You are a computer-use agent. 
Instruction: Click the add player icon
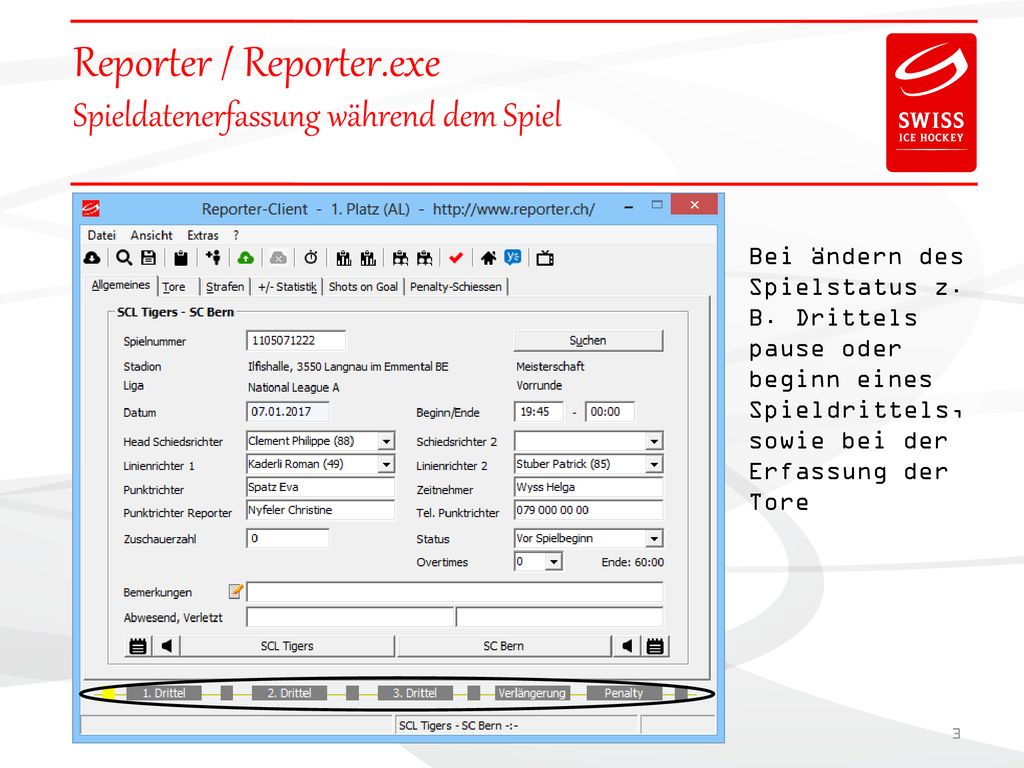click(214, 257)
